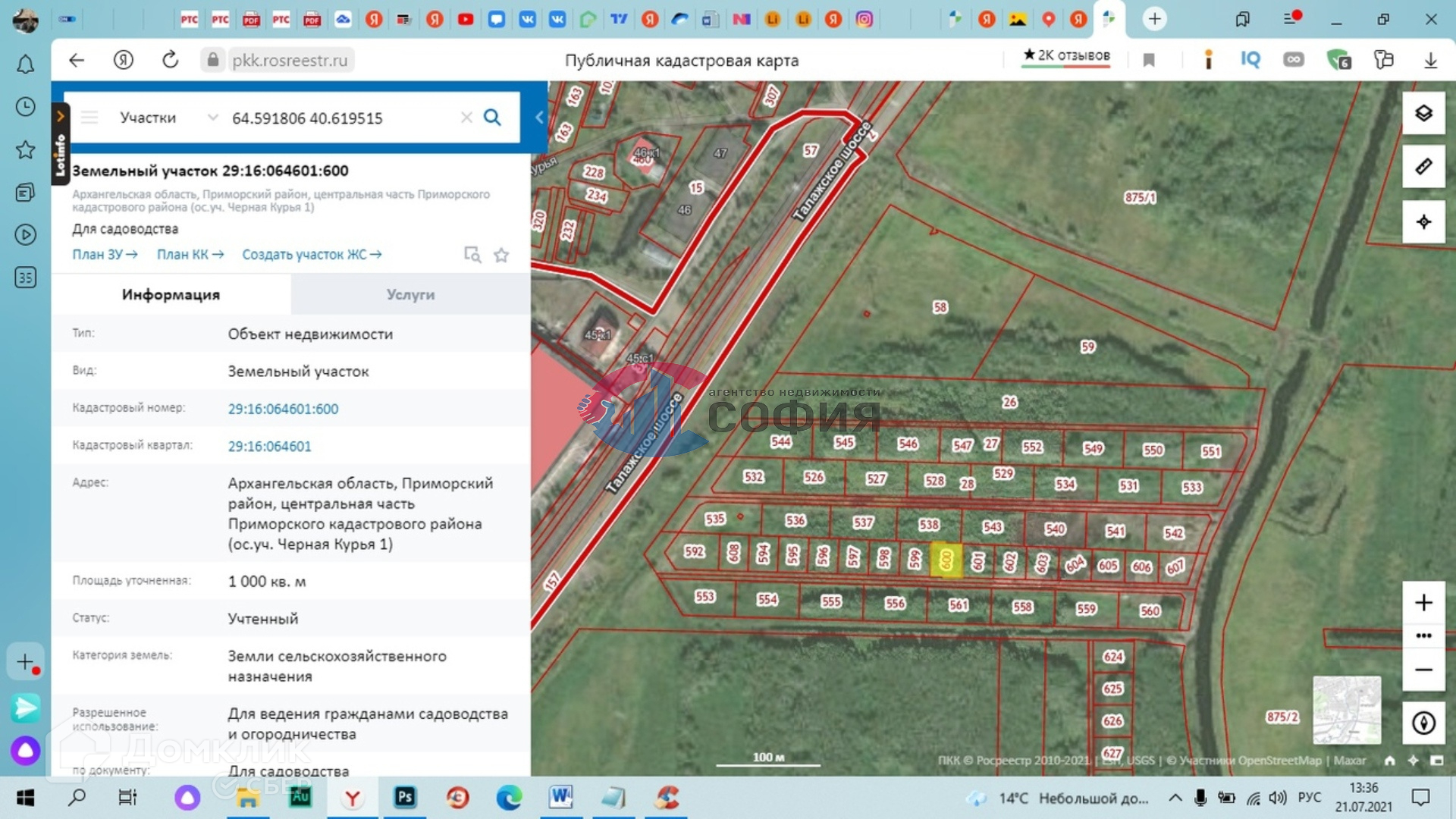This screenshot has height=819, width=1456.
Task: Zoom in the map with plus
Action: [x=1423, y=603]
